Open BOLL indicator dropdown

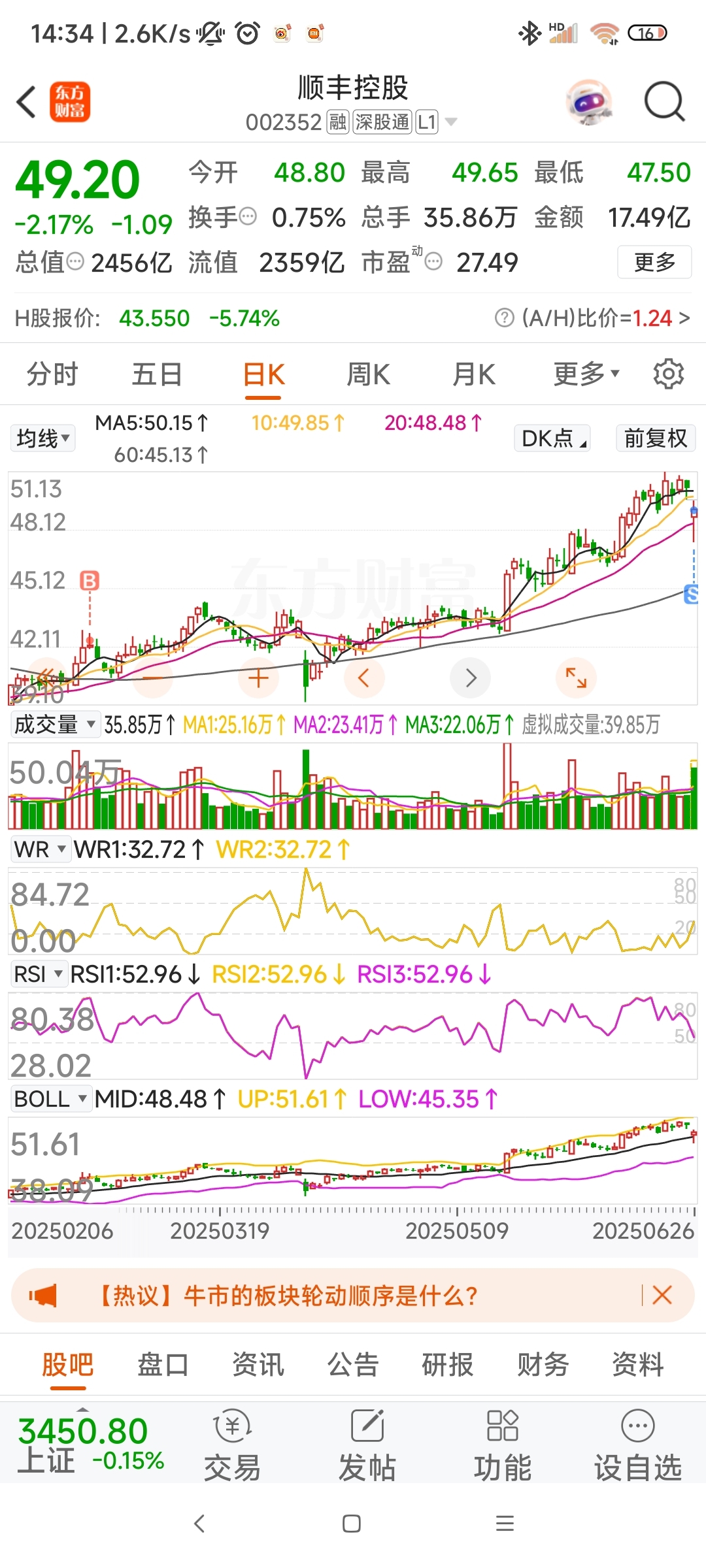[x=51, y=1099]
